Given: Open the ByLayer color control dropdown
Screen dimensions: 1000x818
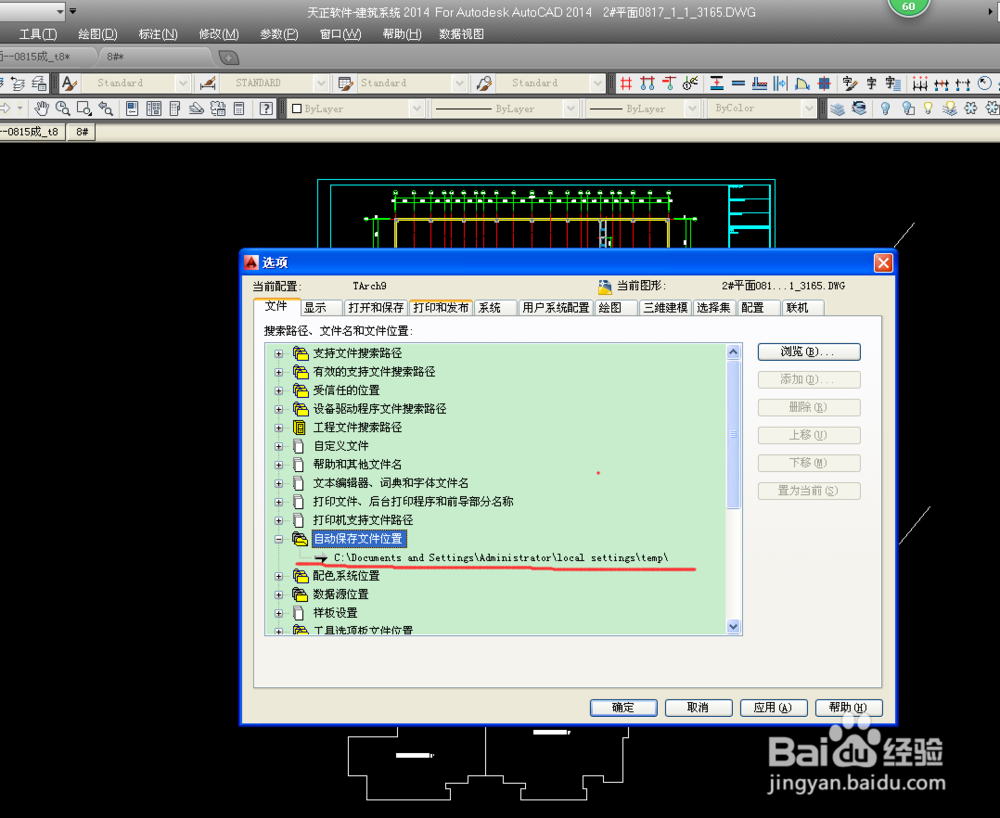Looking at the screenshot, I should (x=416, y=108).
